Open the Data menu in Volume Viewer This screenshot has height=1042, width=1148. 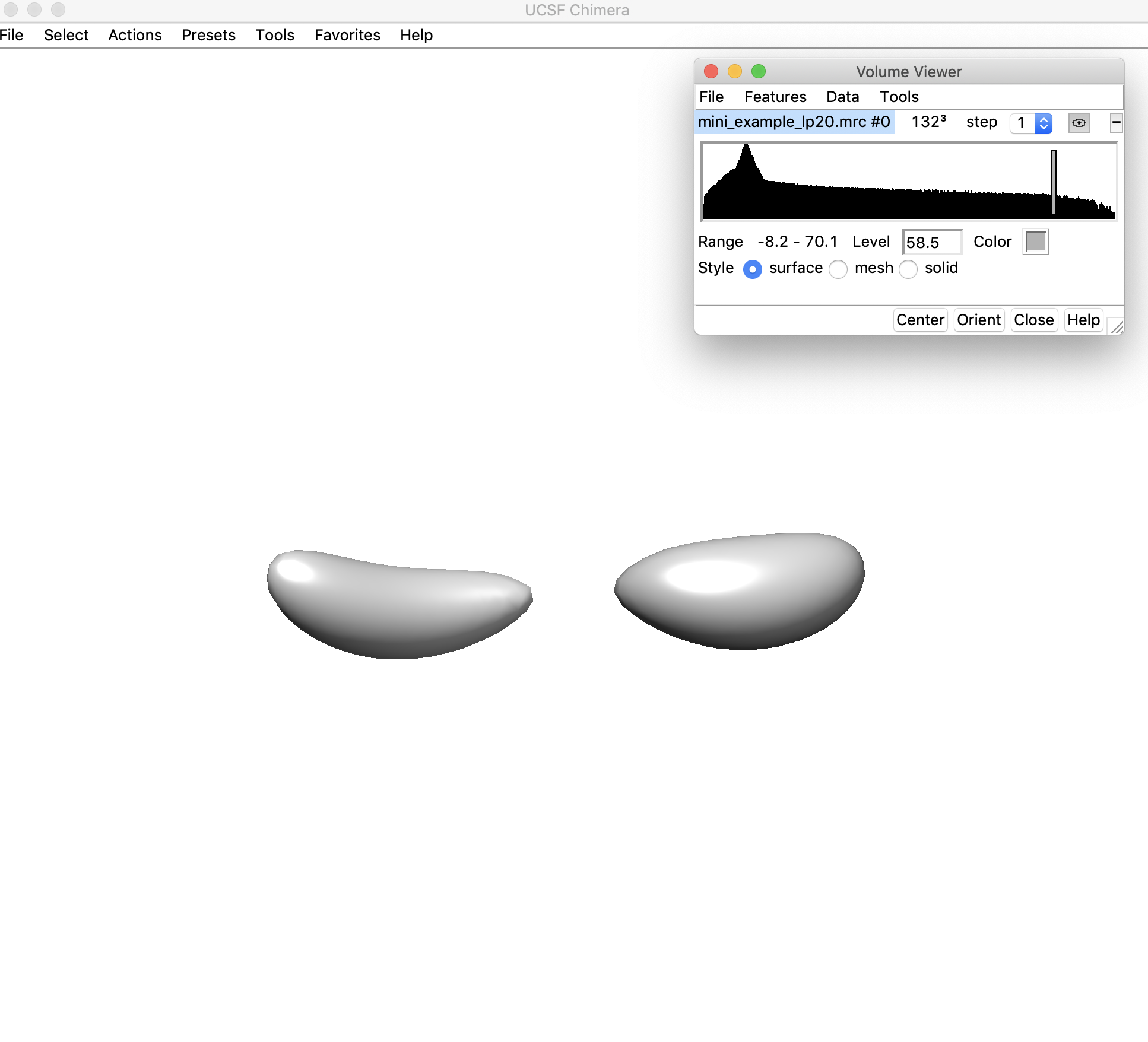coord(842,97)
